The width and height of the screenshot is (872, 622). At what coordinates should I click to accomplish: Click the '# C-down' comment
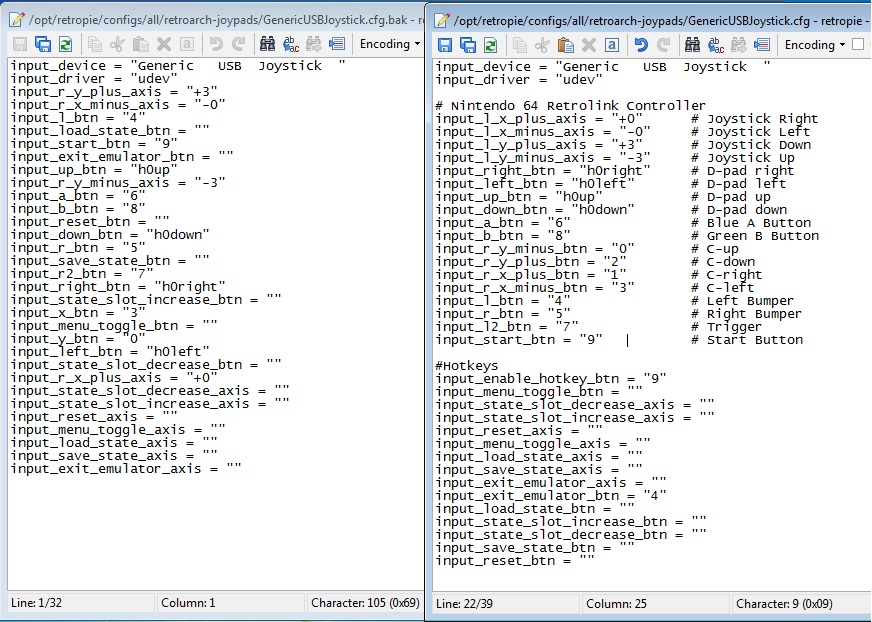723,261
